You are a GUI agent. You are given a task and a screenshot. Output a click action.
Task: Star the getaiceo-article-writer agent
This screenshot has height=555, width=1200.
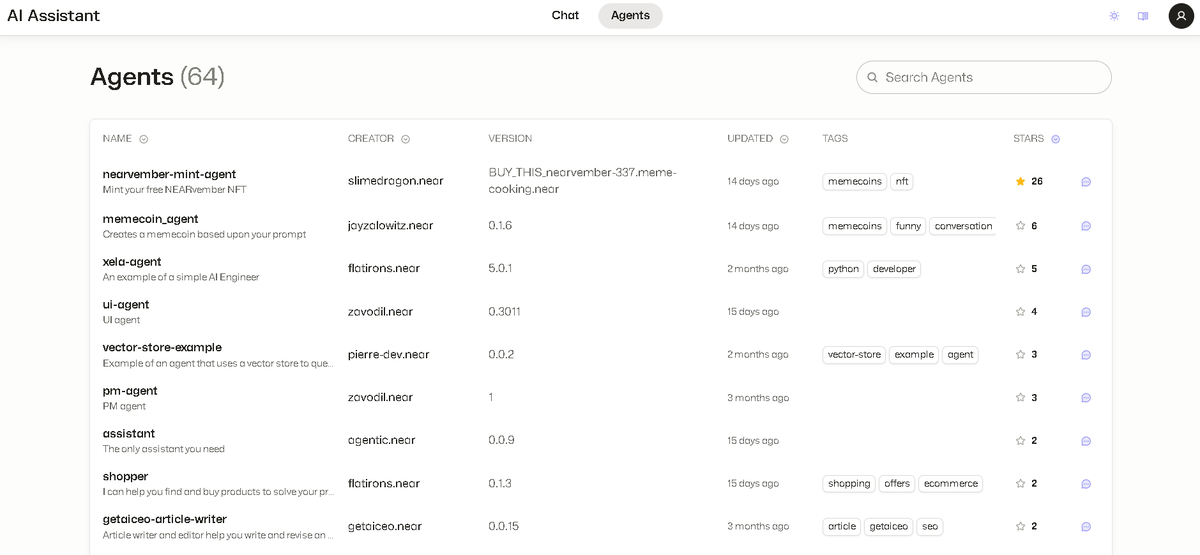(1020, 527)
